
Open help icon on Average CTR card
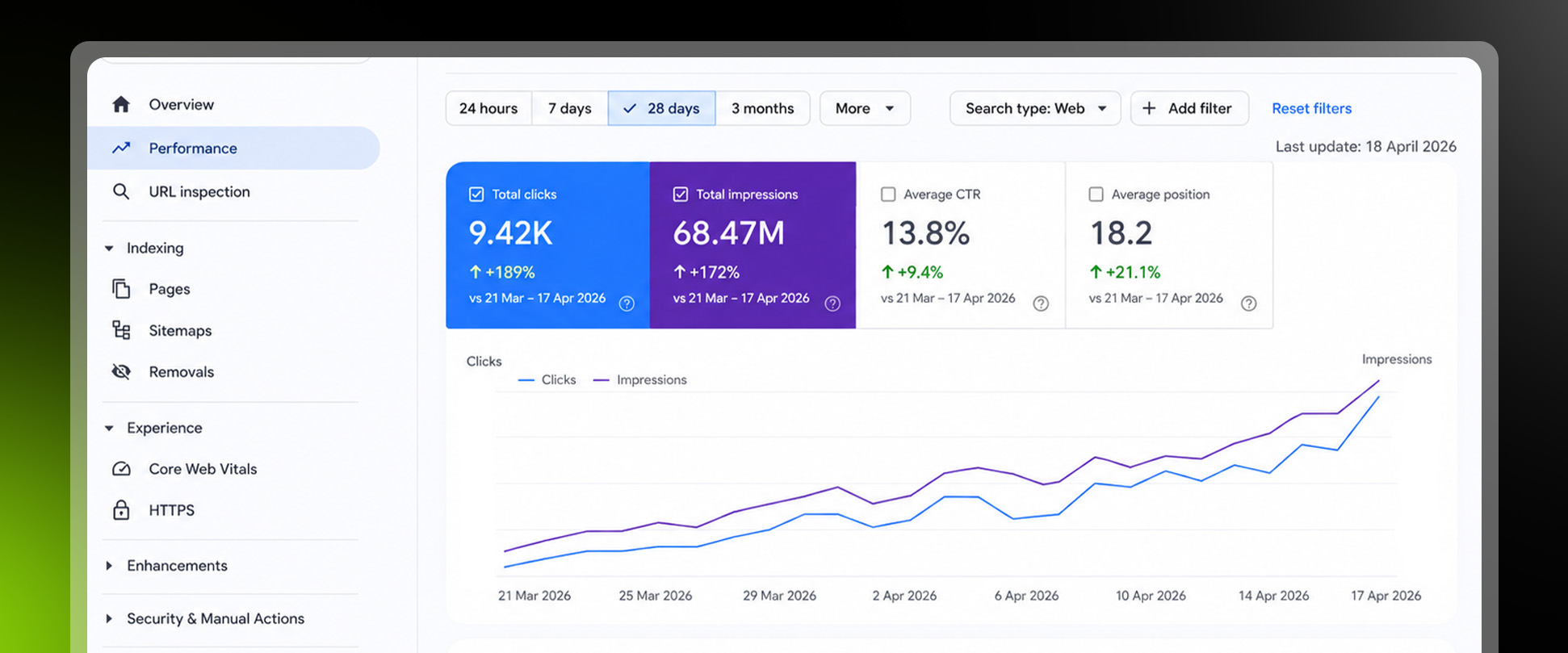1041,303
